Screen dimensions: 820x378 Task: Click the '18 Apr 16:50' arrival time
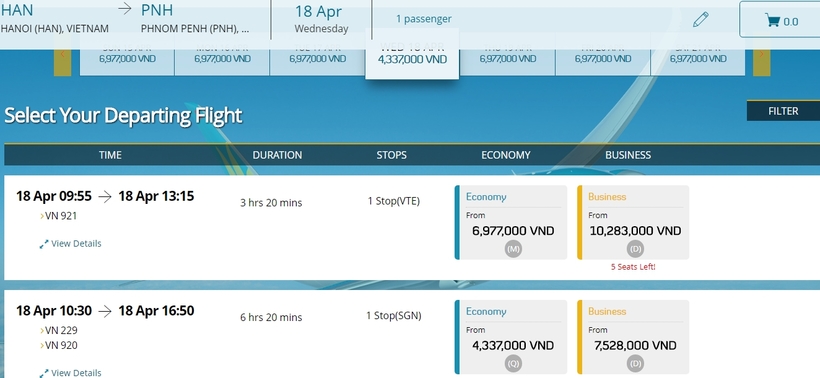[x=156, y=311]
